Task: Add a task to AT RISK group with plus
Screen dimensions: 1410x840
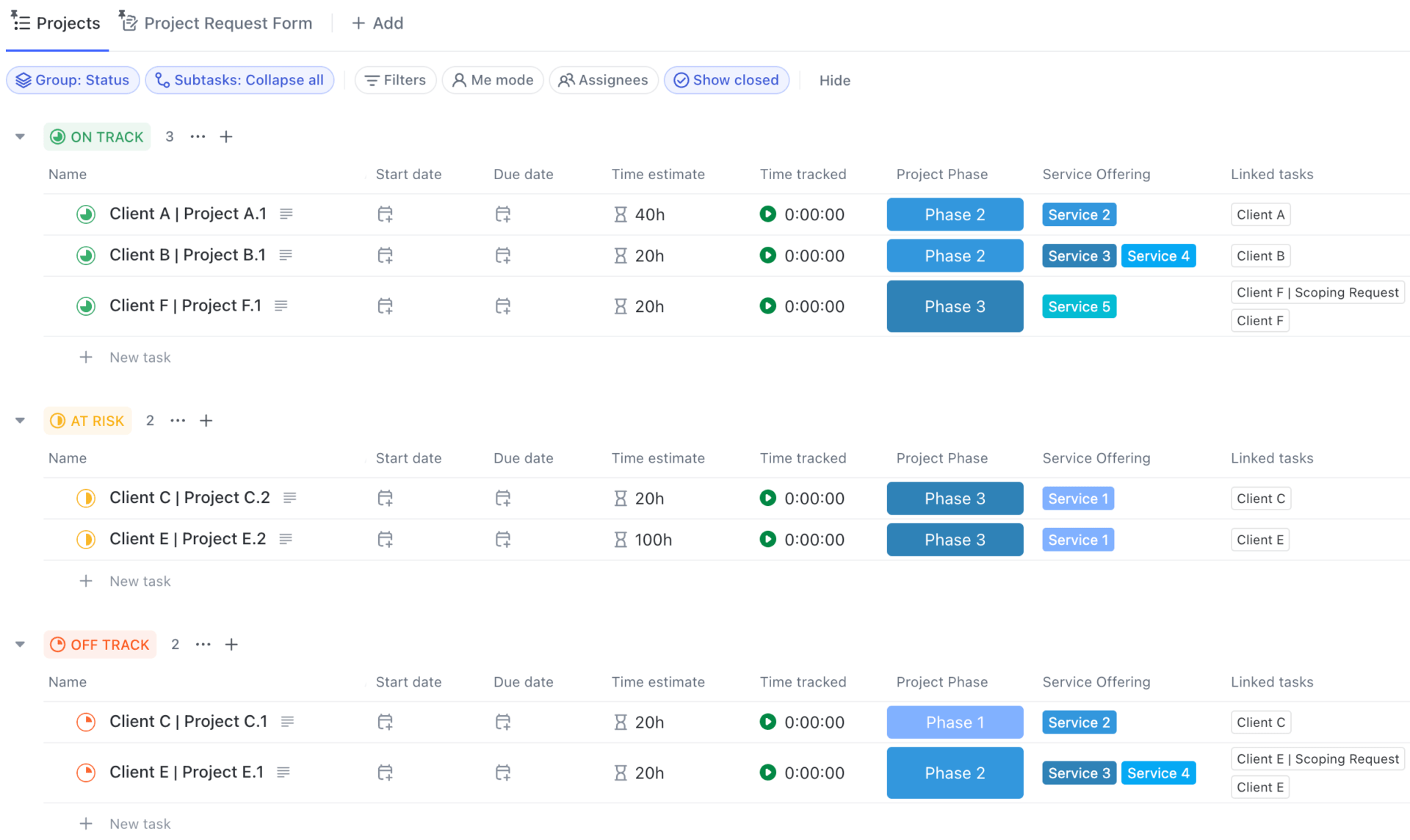Action: pos(206,421)
